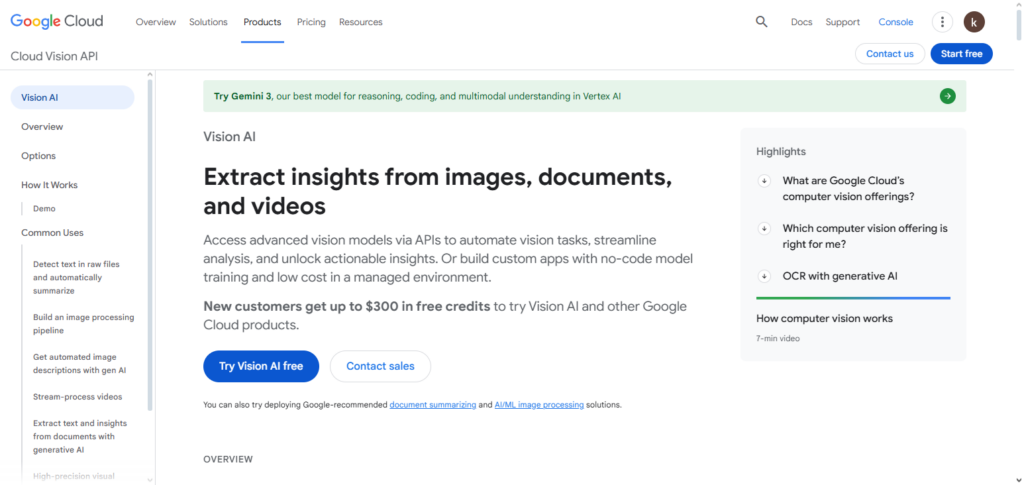
Task: Select Vision AI in the sidebar
Action: (72, 97)
